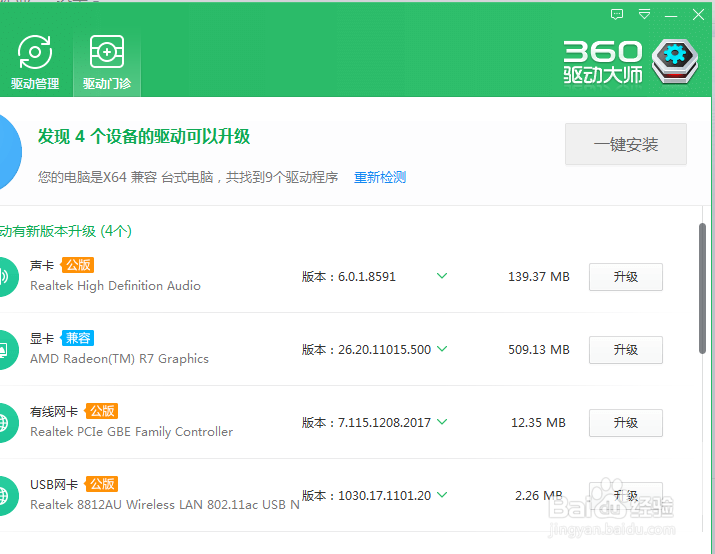Upgrade the AMD Radeon R7 Graphics driver
The height and width of the screenshot is (554, 715).
click(626, 350)
